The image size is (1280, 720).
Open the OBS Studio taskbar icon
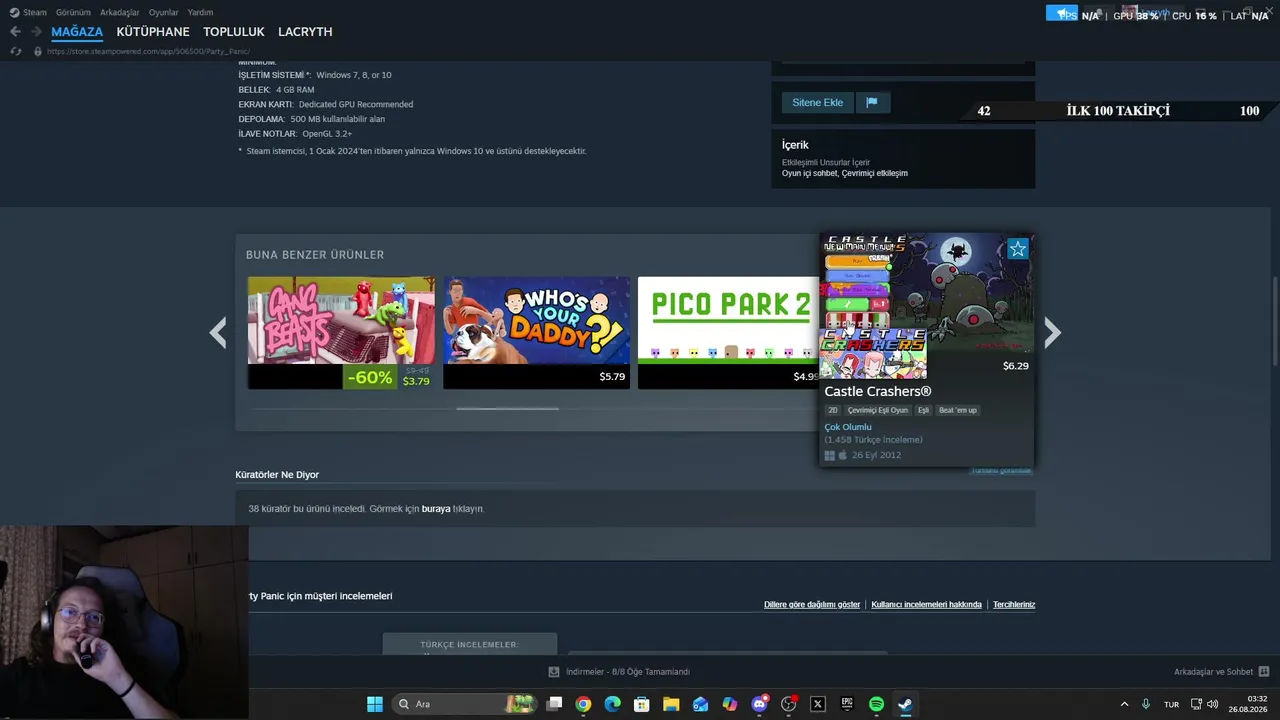click(788, 704)
